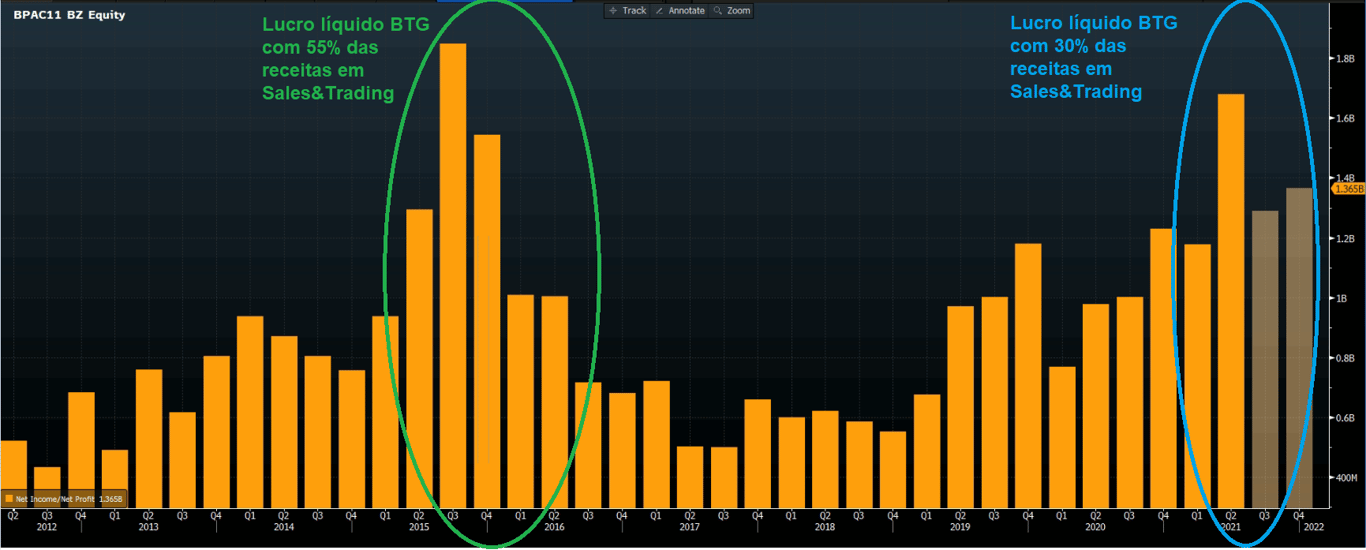Select the shortest bar, Q3 2012

[47, 487]
